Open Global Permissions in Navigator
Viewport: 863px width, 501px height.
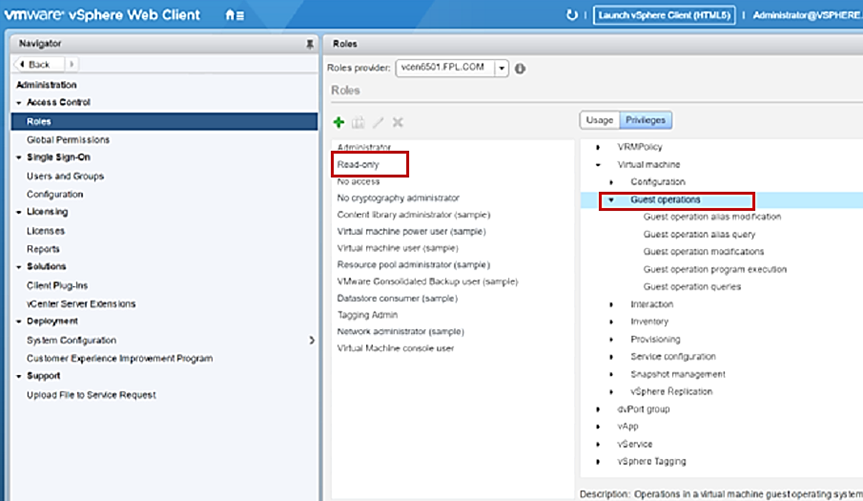pos(68,140)
